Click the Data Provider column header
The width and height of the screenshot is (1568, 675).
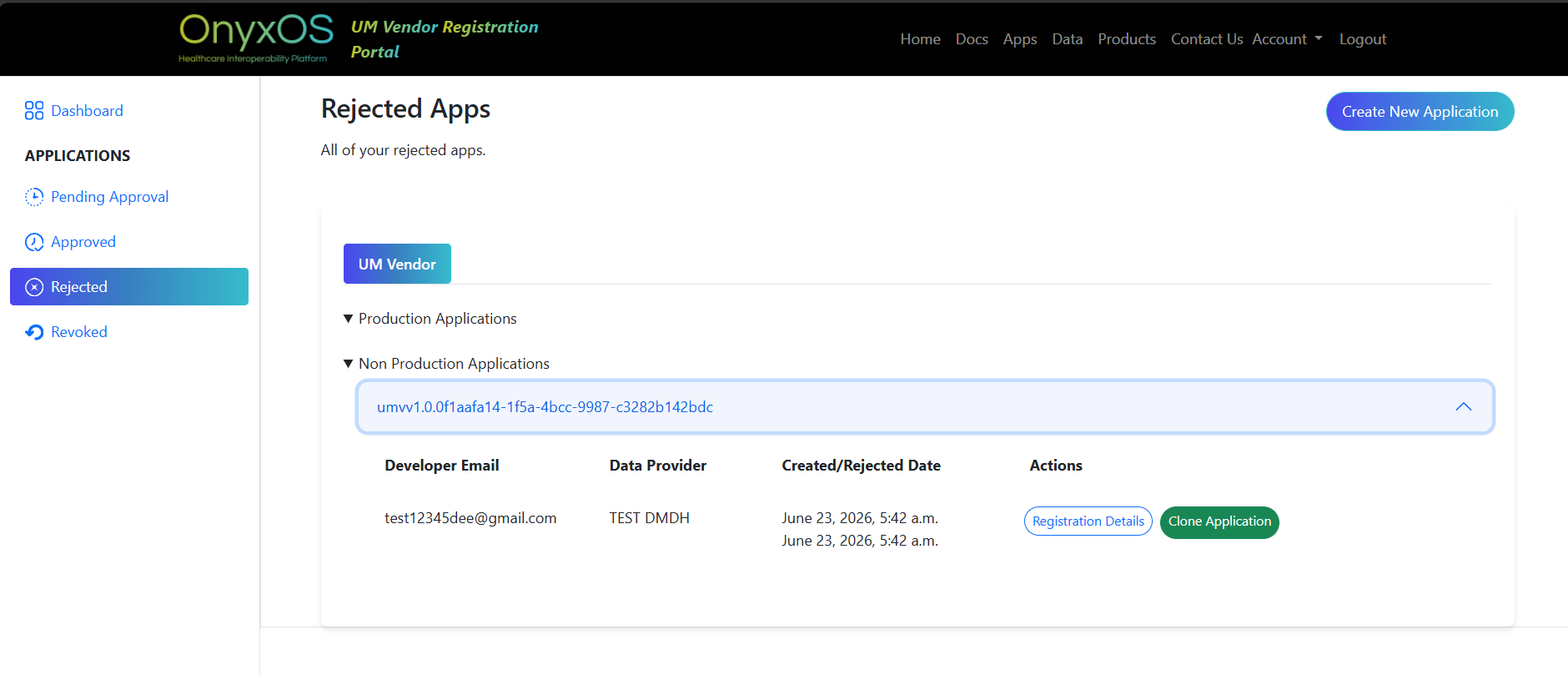point(658,466)
